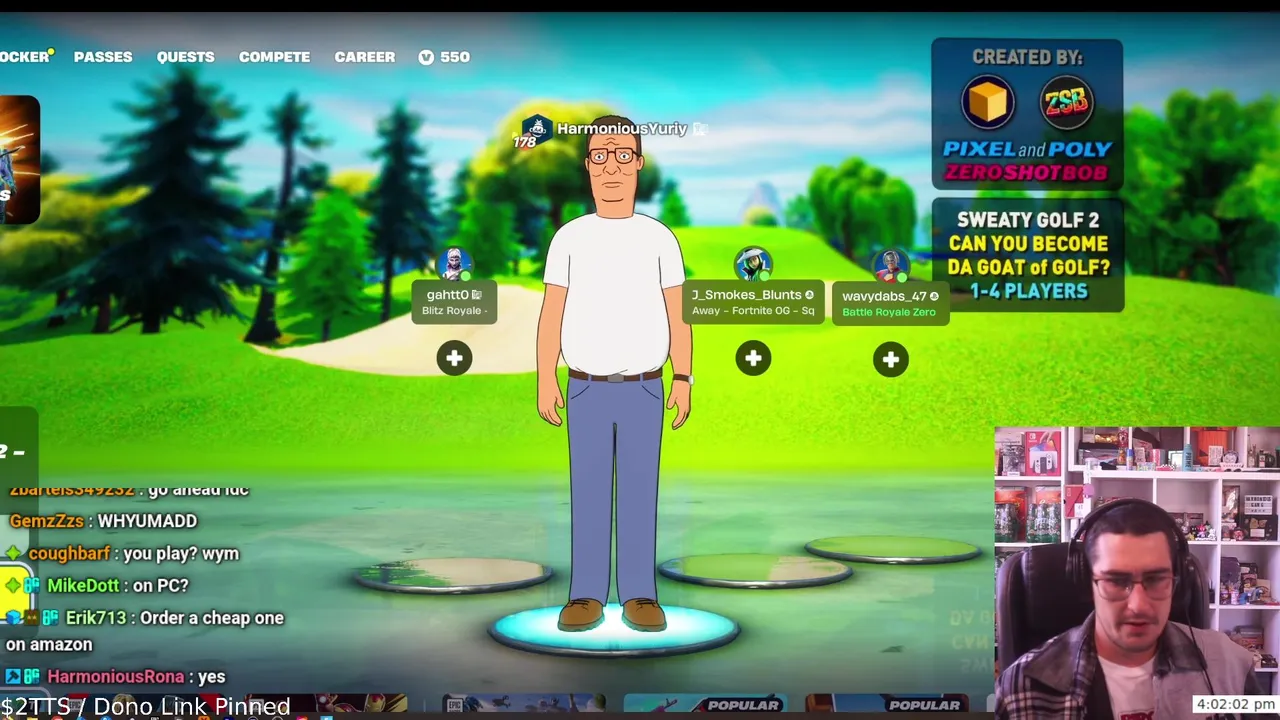Screen dimensions: 1280x720
Task: Switch to the COMPETE tab
Action: pyautogui.click(x=274, y=57)
